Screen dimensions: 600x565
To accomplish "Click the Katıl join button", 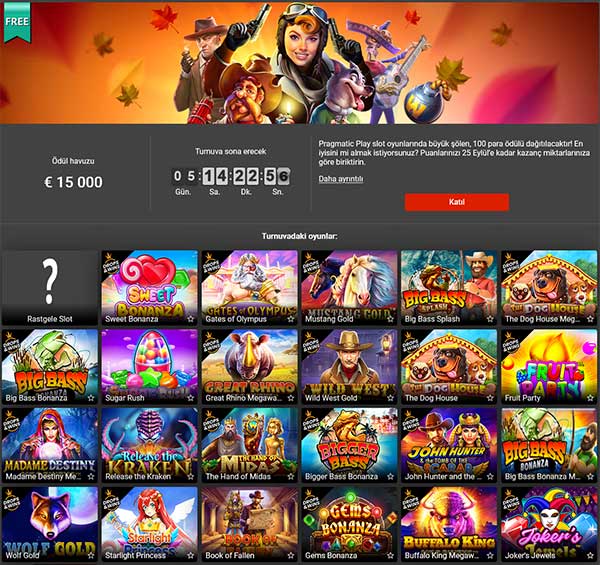I will [x=457, y=202].
